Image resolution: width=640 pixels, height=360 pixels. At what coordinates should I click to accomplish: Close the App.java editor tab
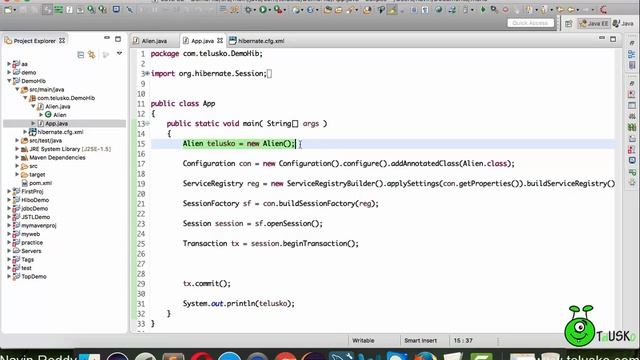[220, 40]
